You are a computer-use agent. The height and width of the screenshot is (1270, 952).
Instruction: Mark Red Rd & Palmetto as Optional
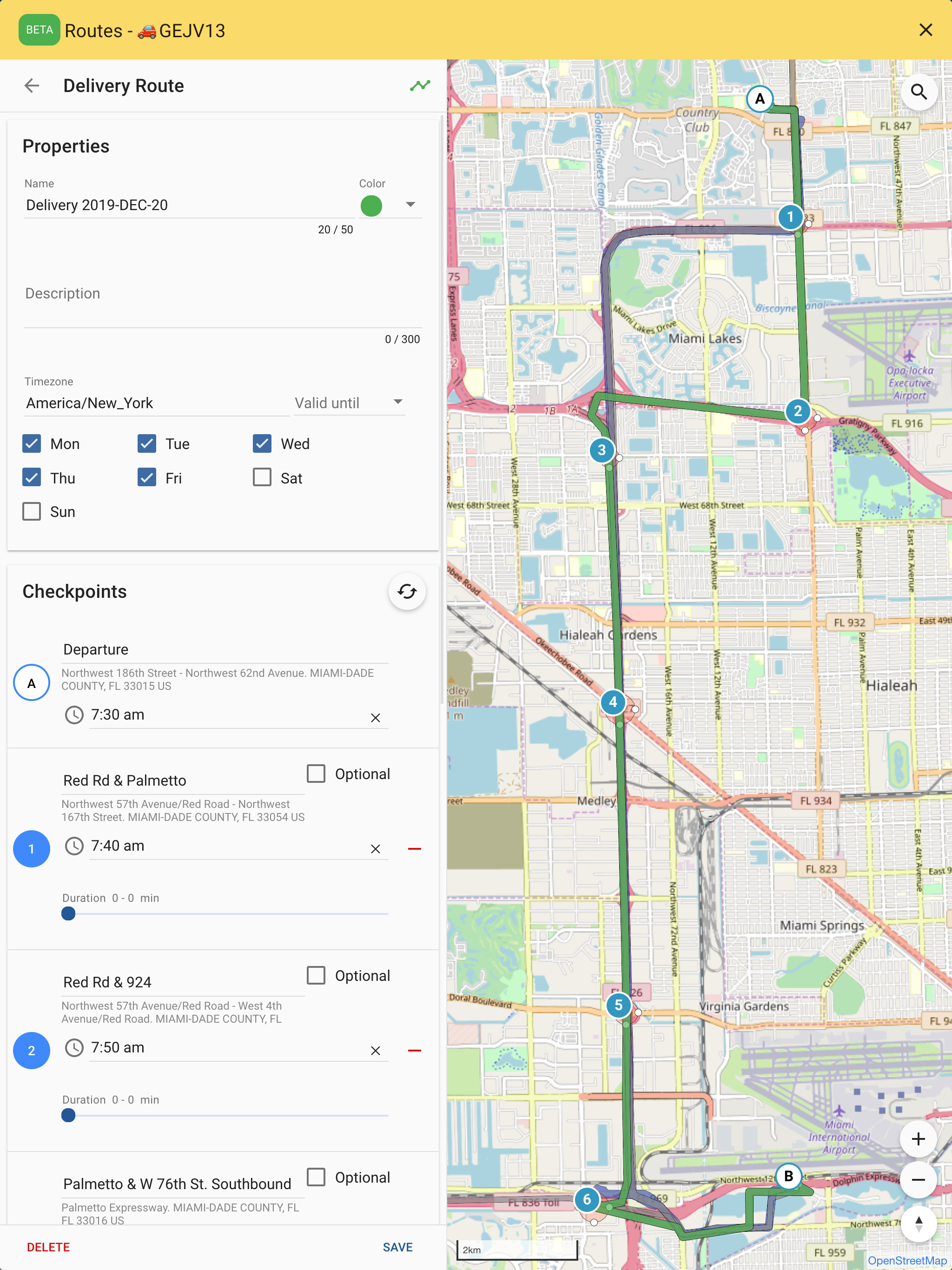[x=316, y=774]
